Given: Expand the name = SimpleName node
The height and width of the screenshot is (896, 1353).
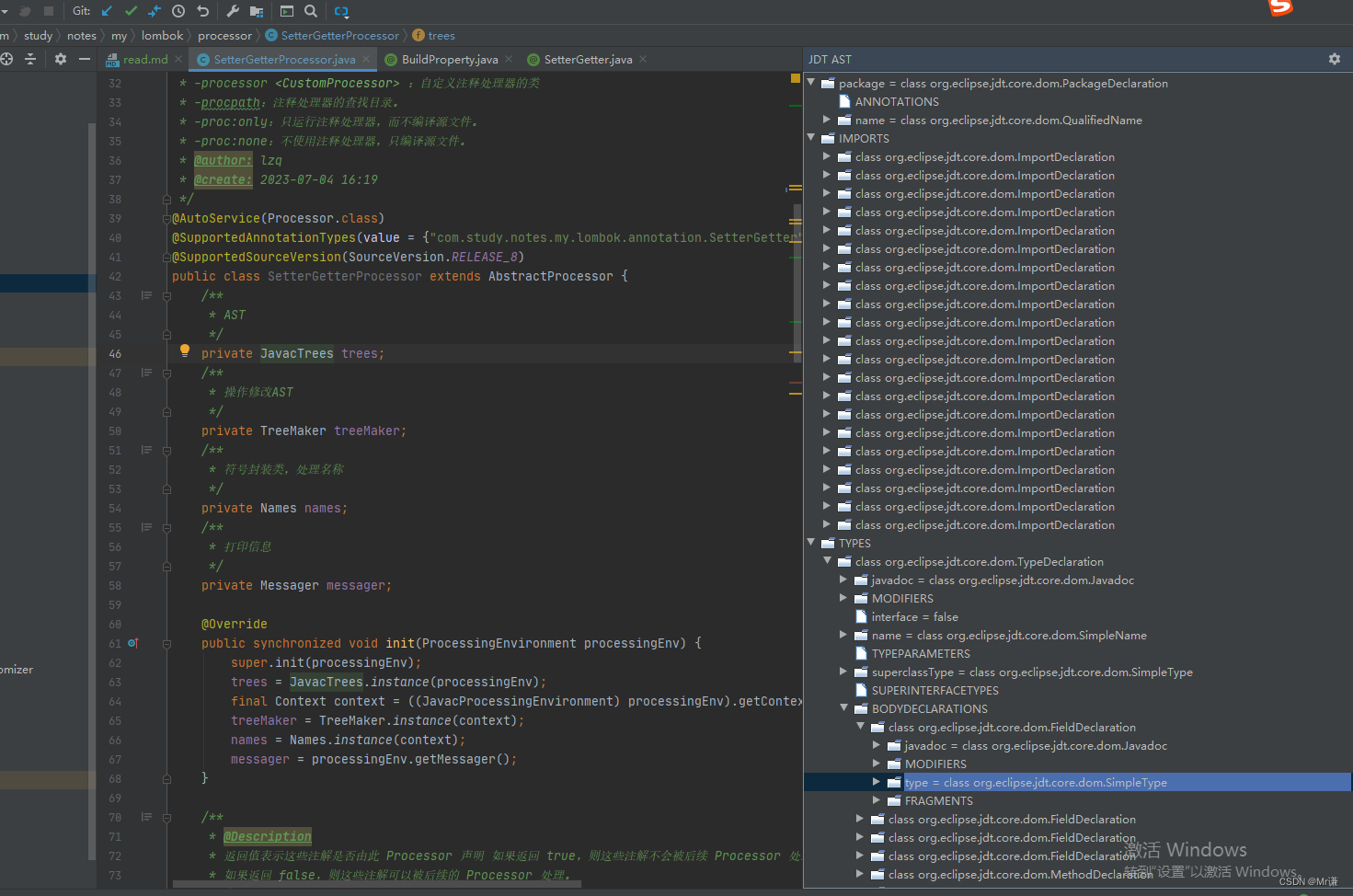Looking at the screenshot, I should 843,635.
